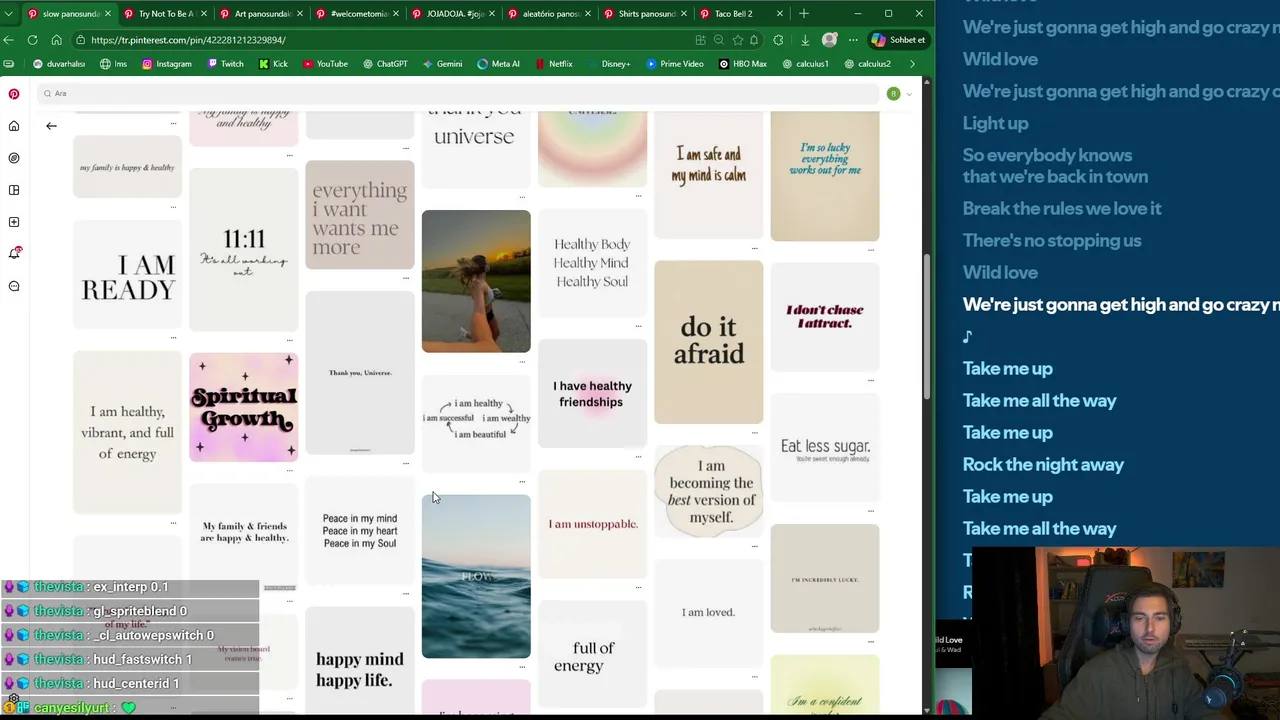
Task: Switch to 'Shirts panosundaki' tab
Action: pyautogui.click(x=646, y=14)
